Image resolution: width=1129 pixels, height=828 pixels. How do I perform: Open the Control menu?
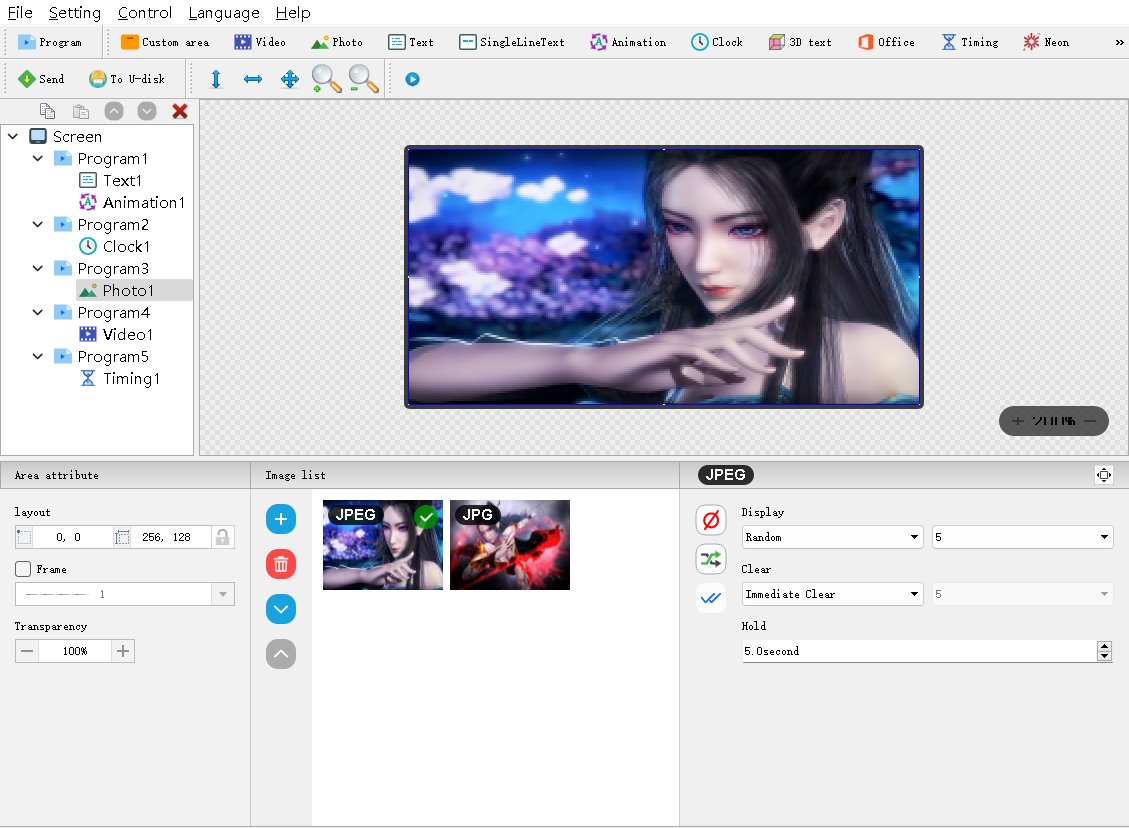145,13
